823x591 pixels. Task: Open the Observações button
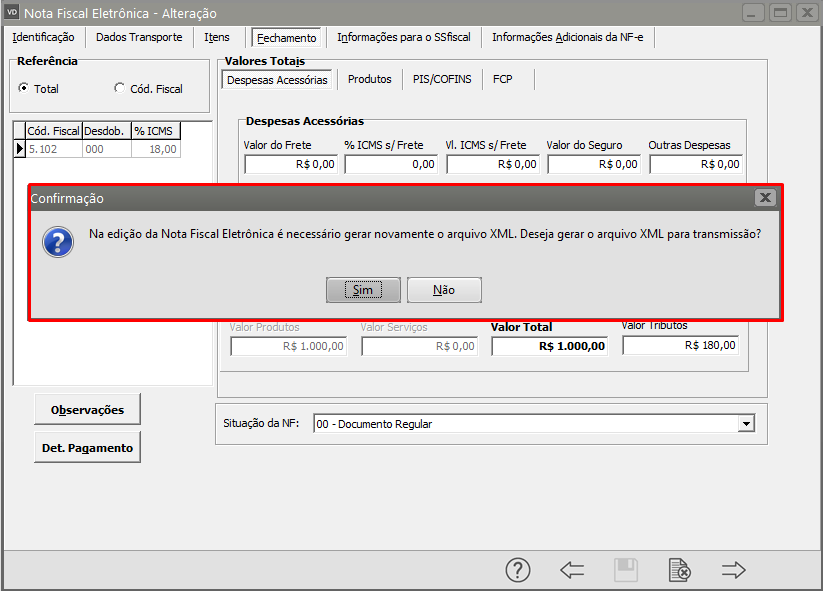87,409
